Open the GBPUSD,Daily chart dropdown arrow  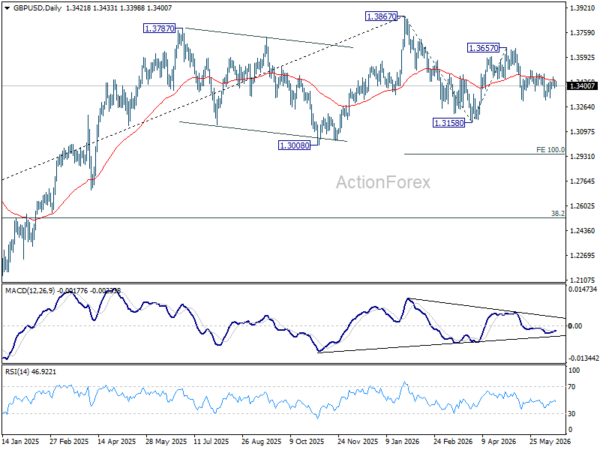pos(7,8)
